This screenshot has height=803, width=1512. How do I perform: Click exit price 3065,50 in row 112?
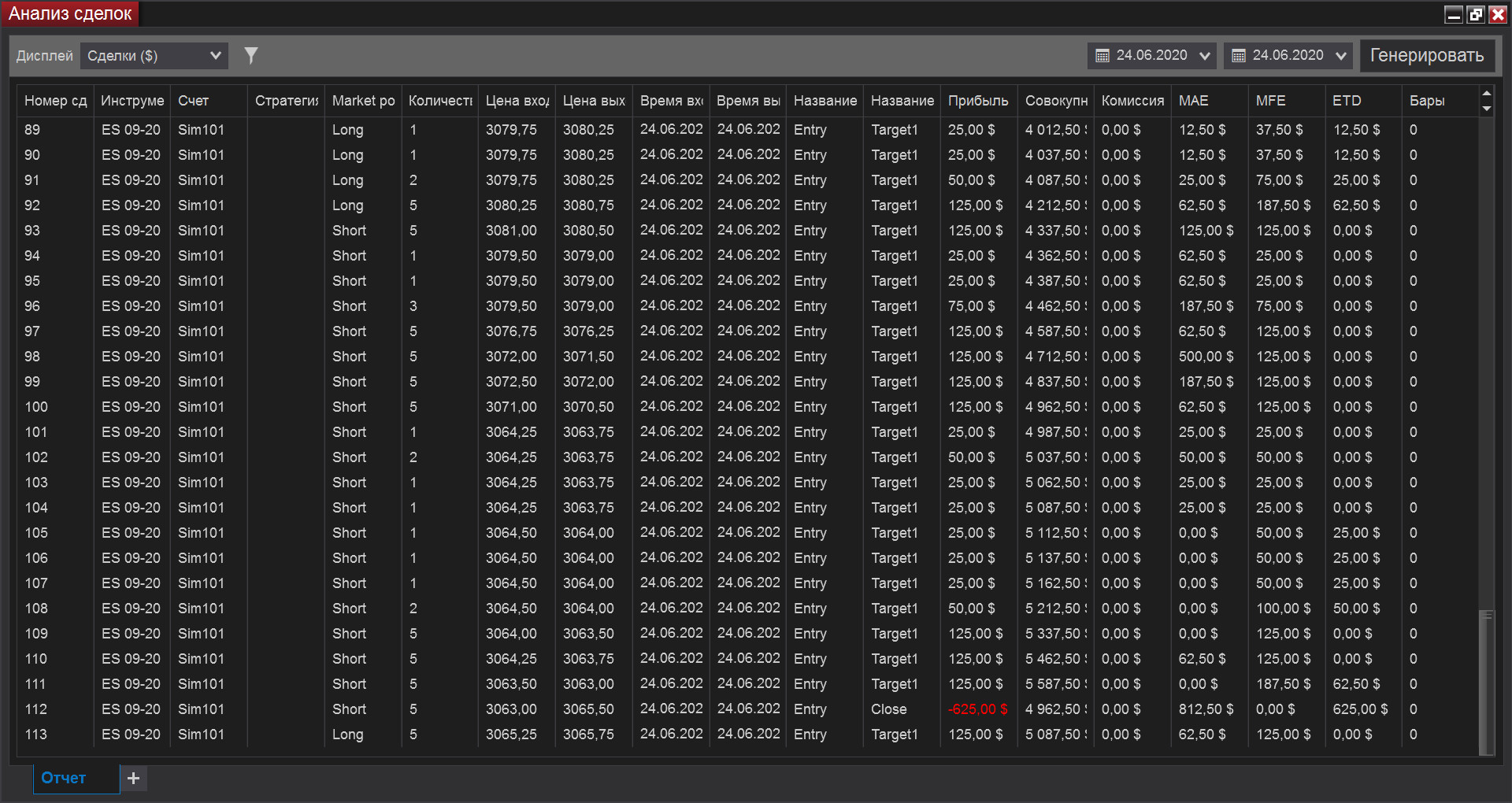click(588, 709)
